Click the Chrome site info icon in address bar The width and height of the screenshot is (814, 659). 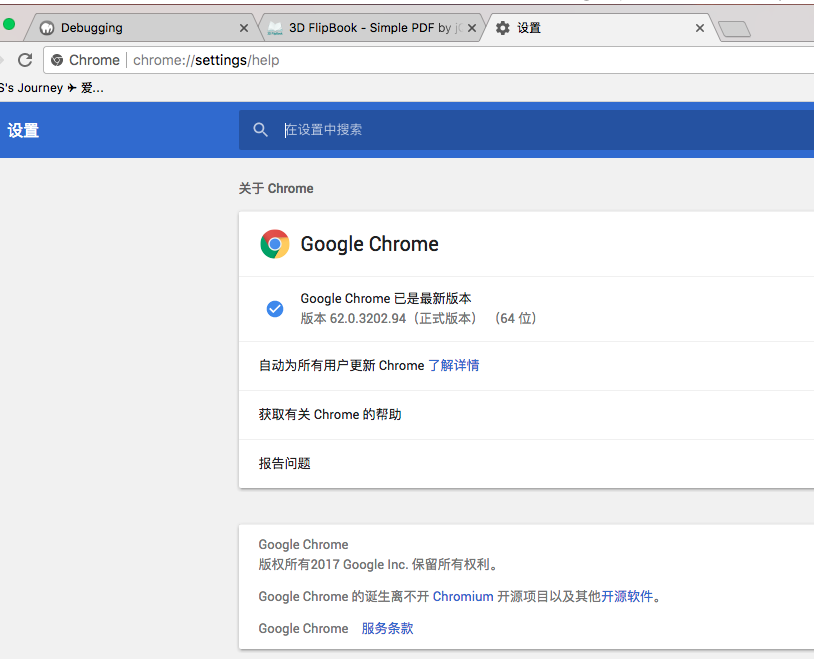pos(57,60)
